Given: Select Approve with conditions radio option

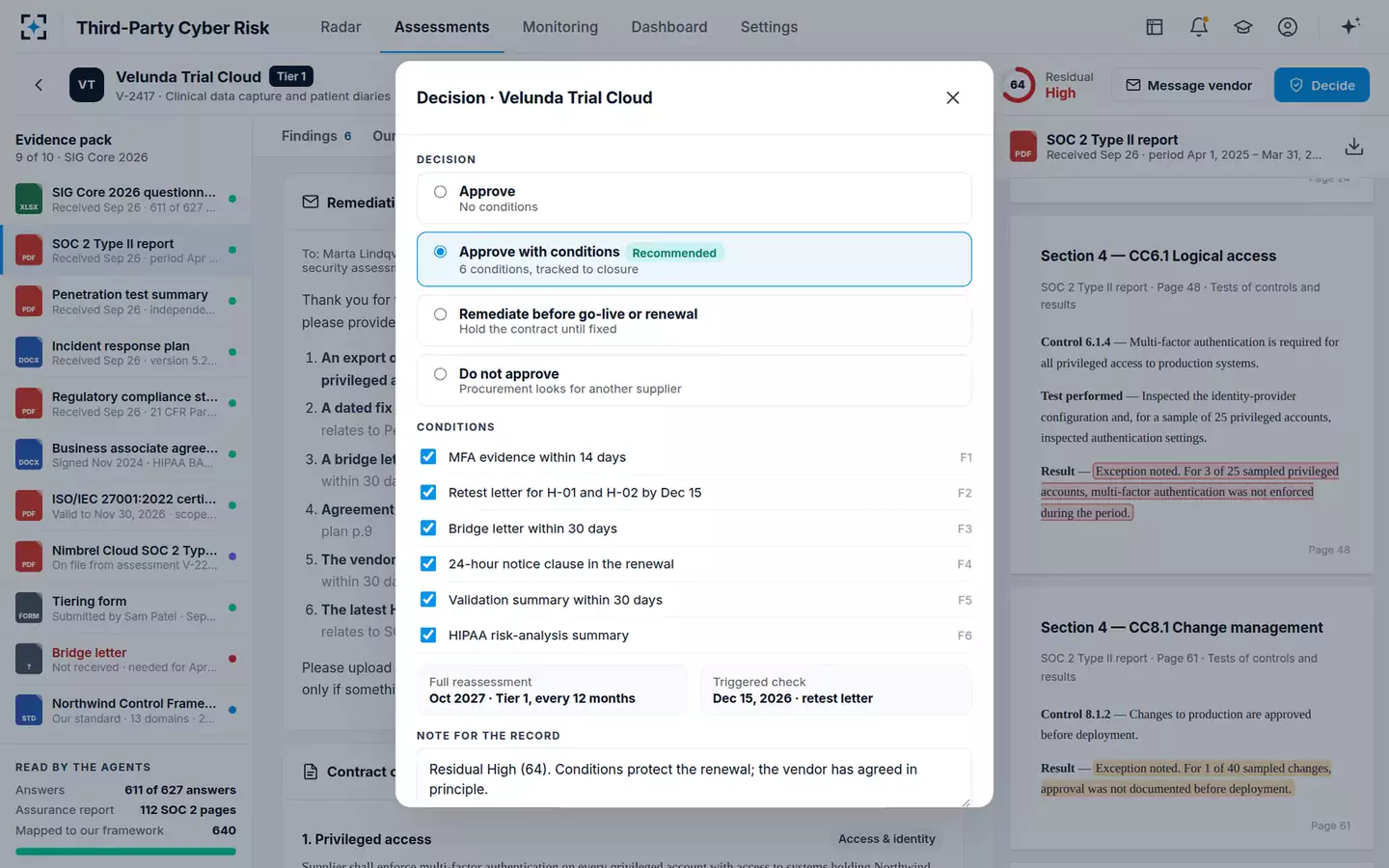Looking at the screenshot, I should [x=440, y=252].
